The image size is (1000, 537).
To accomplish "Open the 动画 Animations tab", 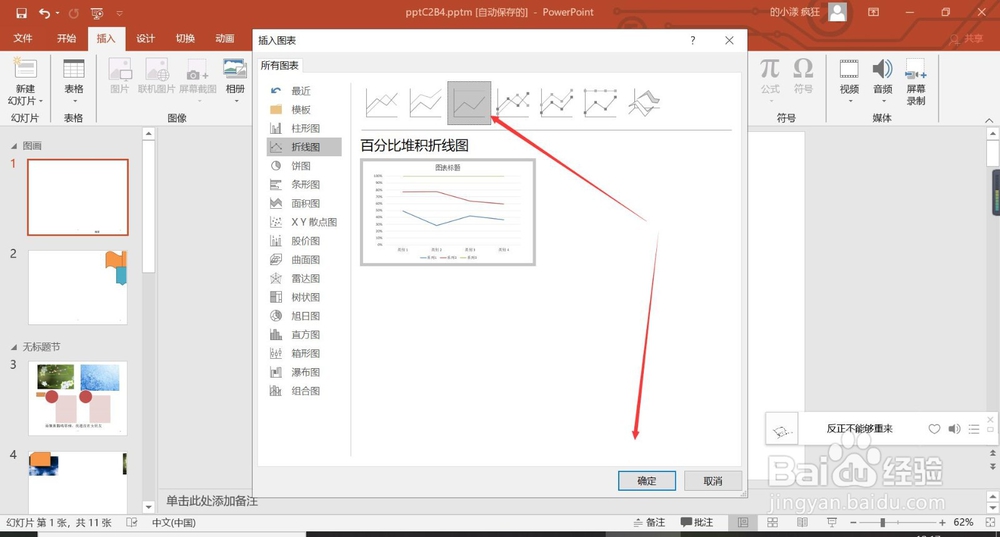I will click(x=224, y=38).
